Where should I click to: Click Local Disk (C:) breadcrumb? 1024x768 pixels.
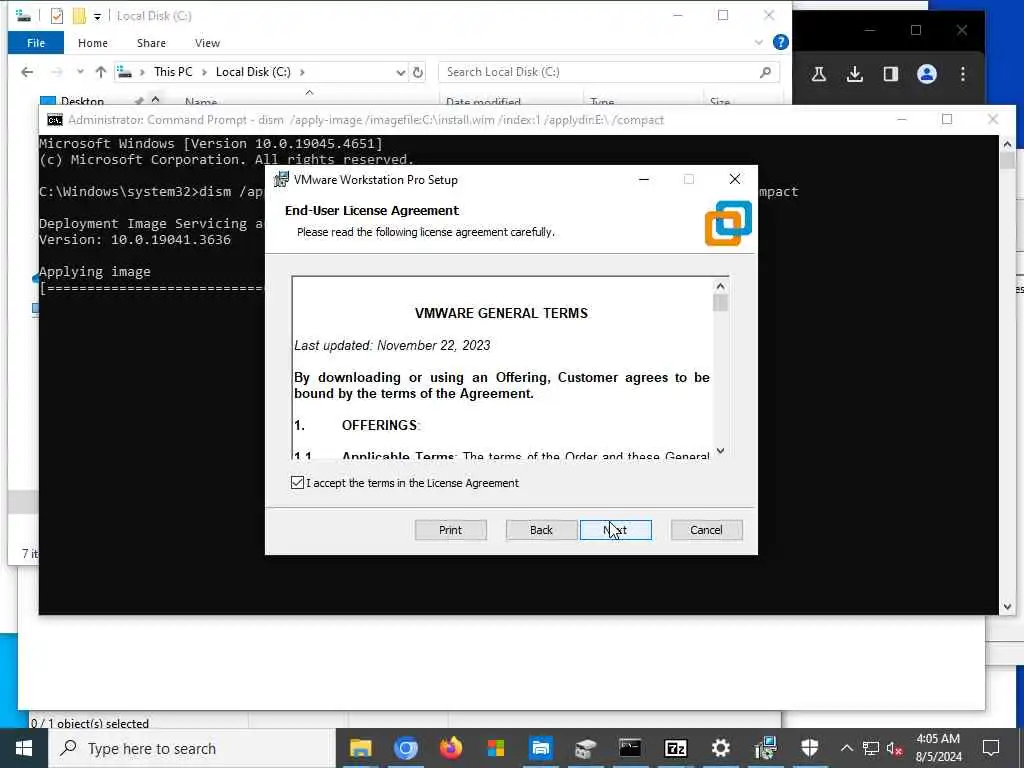pos(253,72)
